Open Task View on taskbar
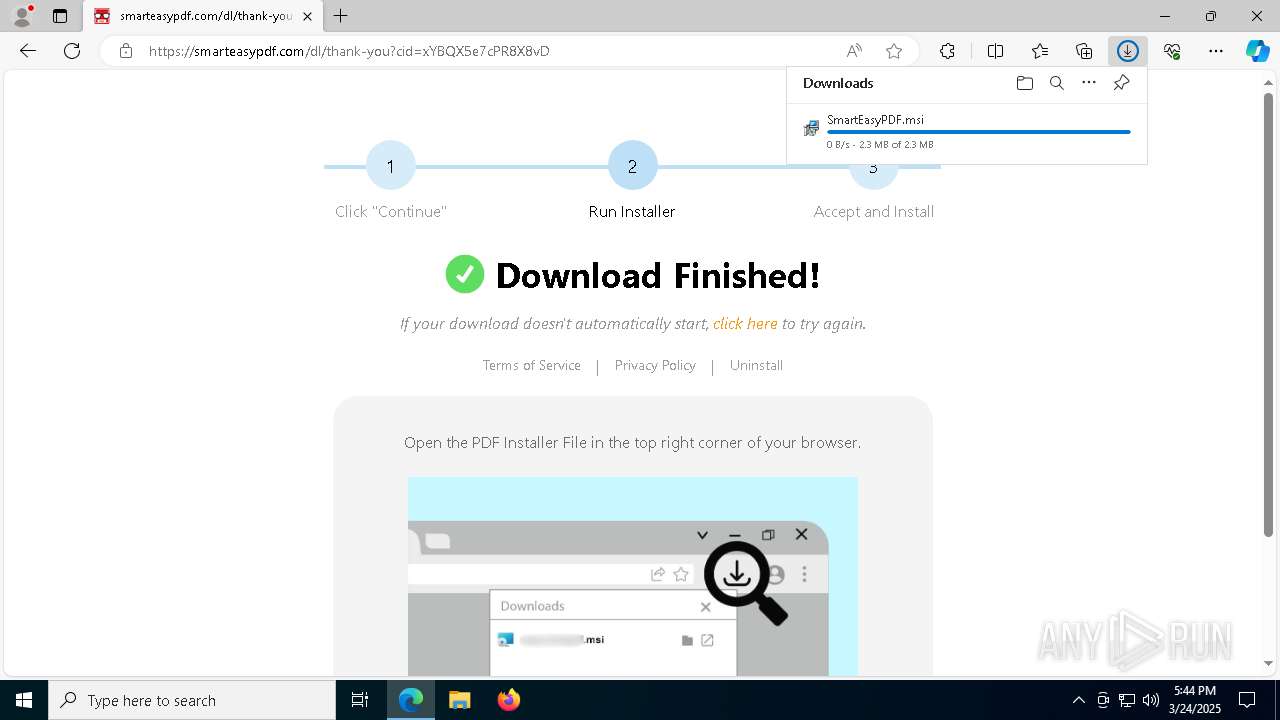 (361, 700)
